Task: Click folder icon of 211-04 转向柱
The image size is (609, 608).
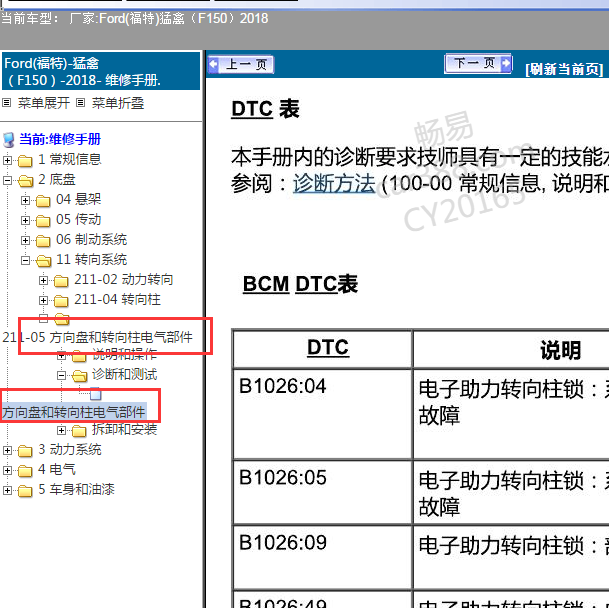Action: [61, 301]
